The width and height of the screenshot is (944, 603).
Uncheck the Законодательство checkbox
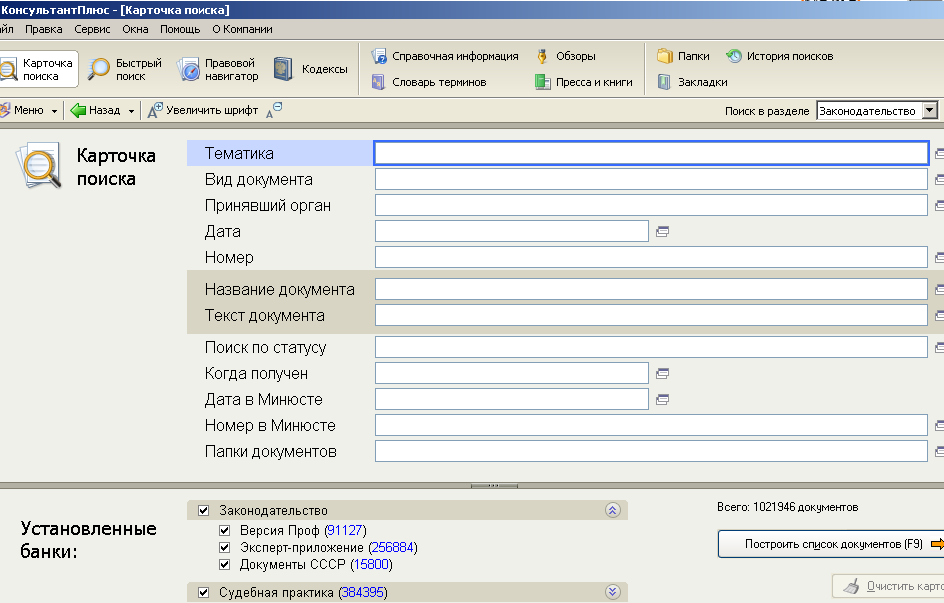[x=203, y=510]
